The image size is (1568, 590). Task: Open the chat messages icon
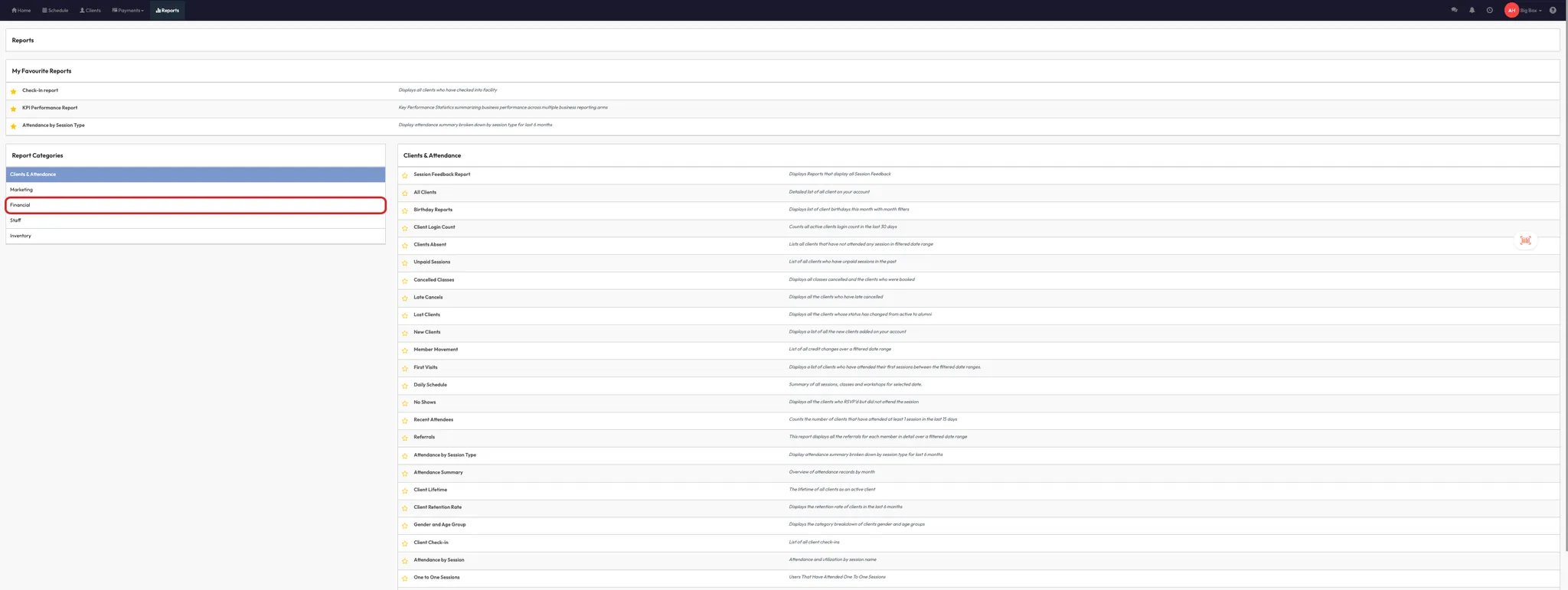1454,11
